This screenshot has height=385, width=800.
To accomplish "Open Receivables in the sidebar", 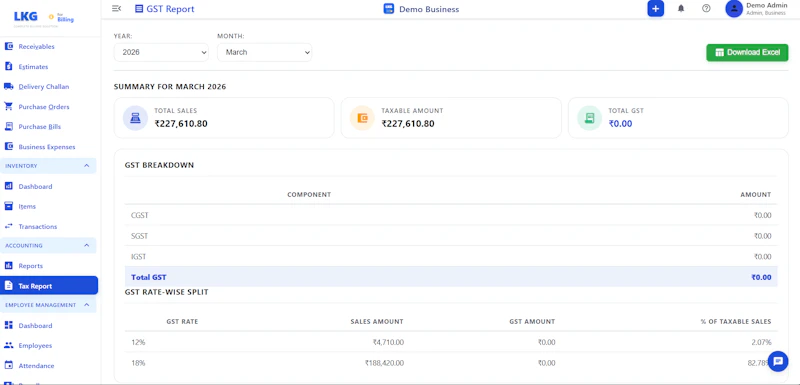I will click(x=36, y=46).
